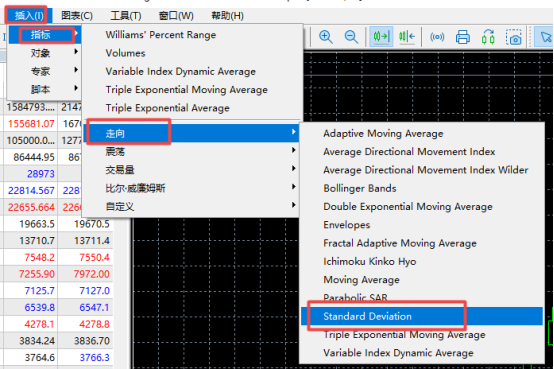Click the signals broadcast icon
This screenshot has width=554, height=369.
point(437,37)
